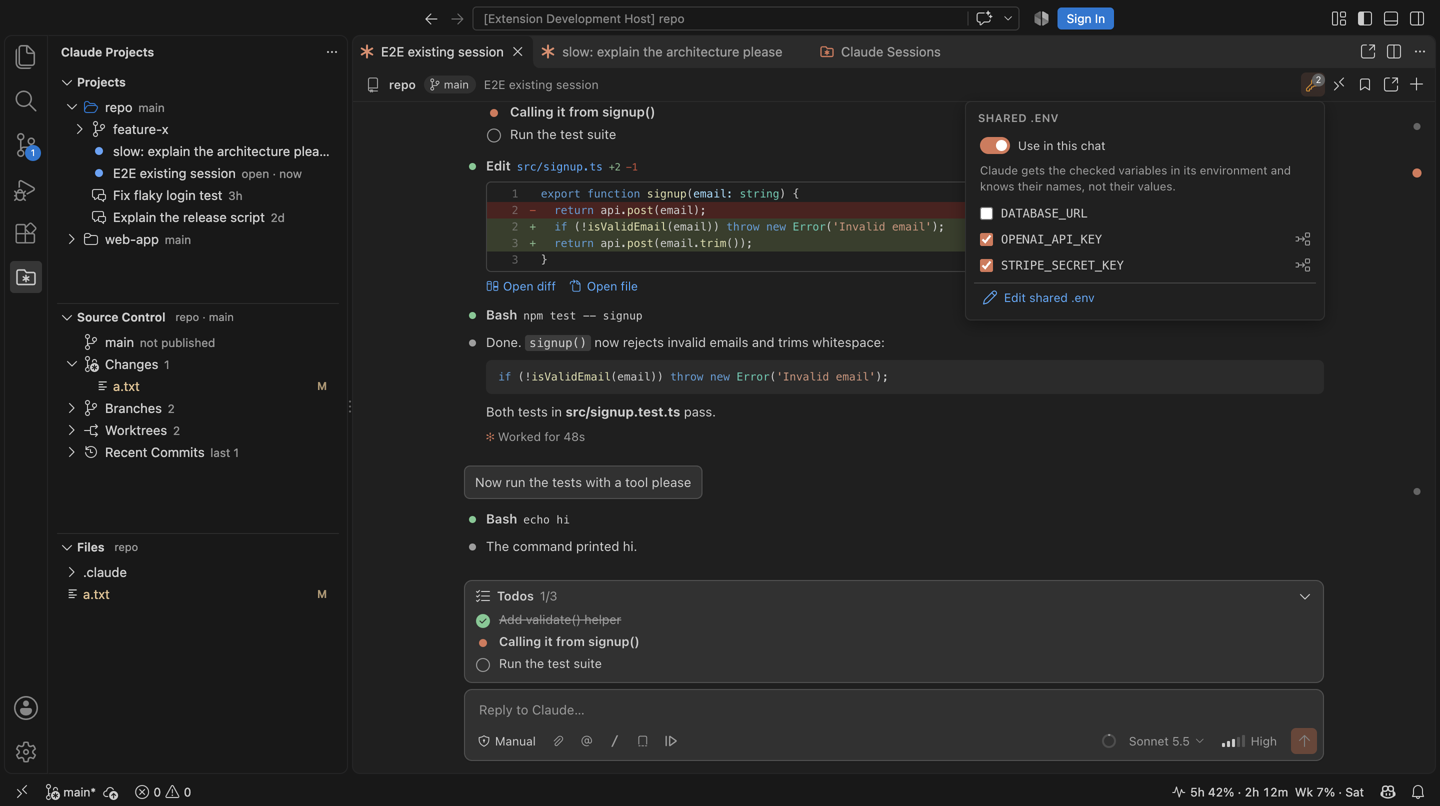
Task: Click the Sign In button
Action: click(1085, 19)
